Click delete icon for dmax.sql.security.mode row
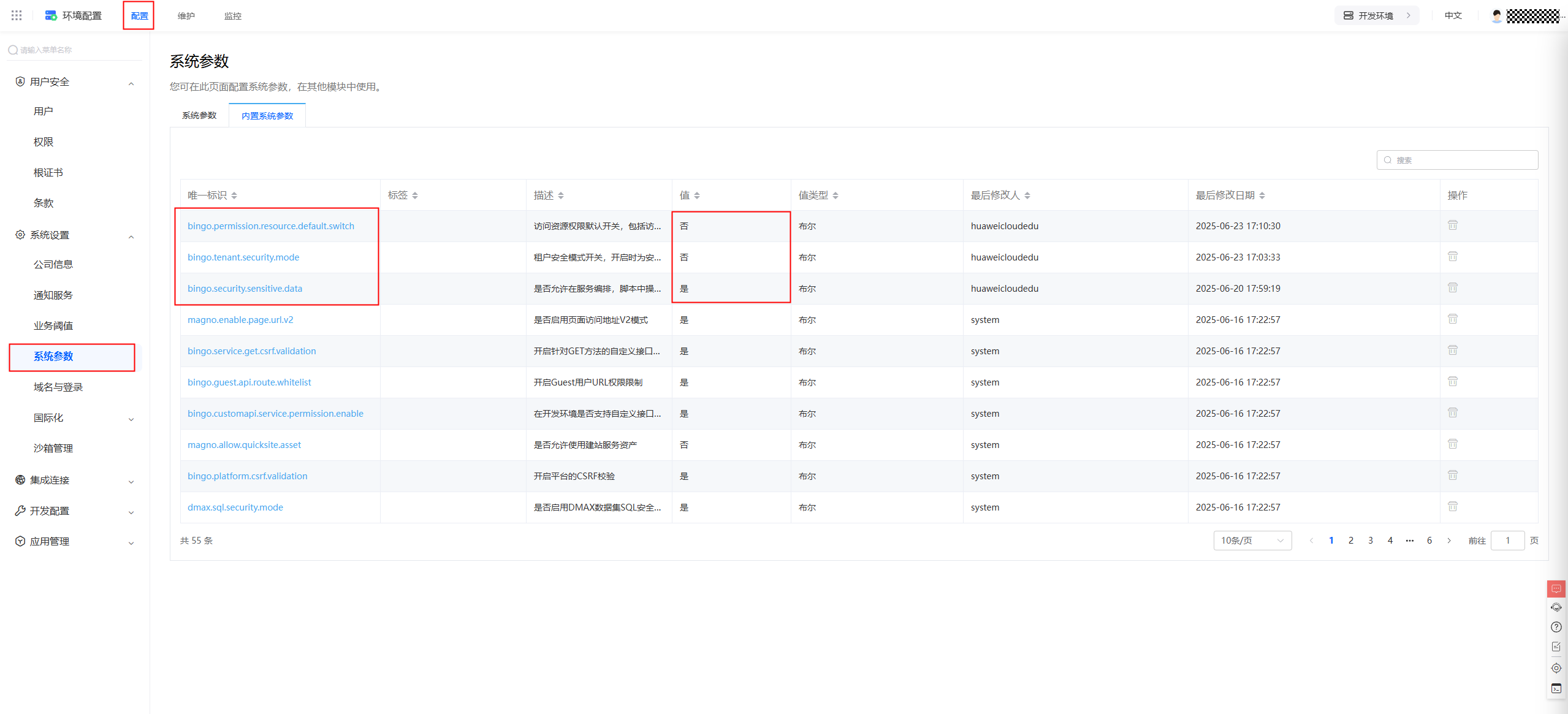Viewport: 1568px width, 714px height. (1452, 507)
